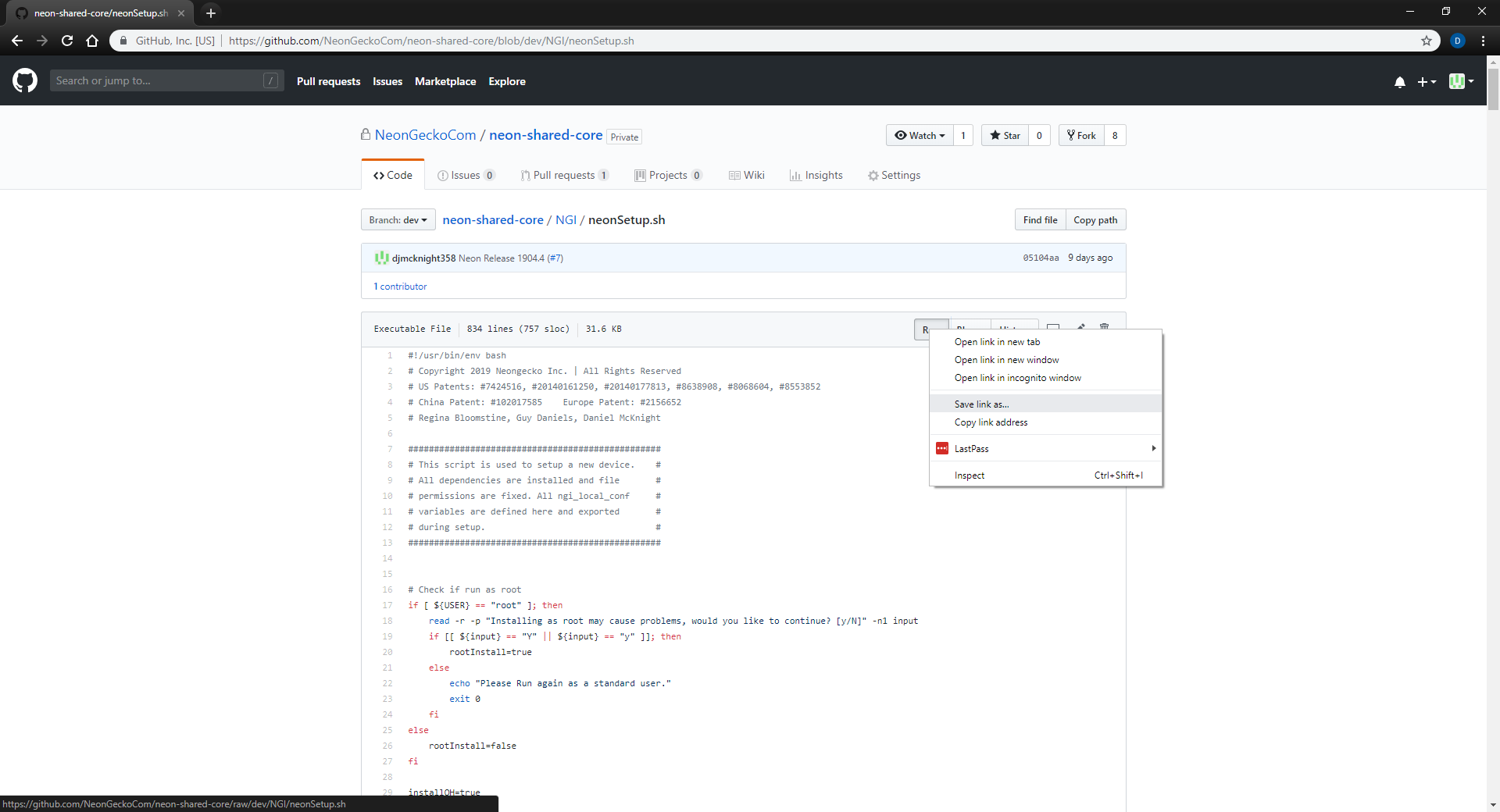
Task: Click the page vertical scrollbar thumb
Action: (1493, 90)
